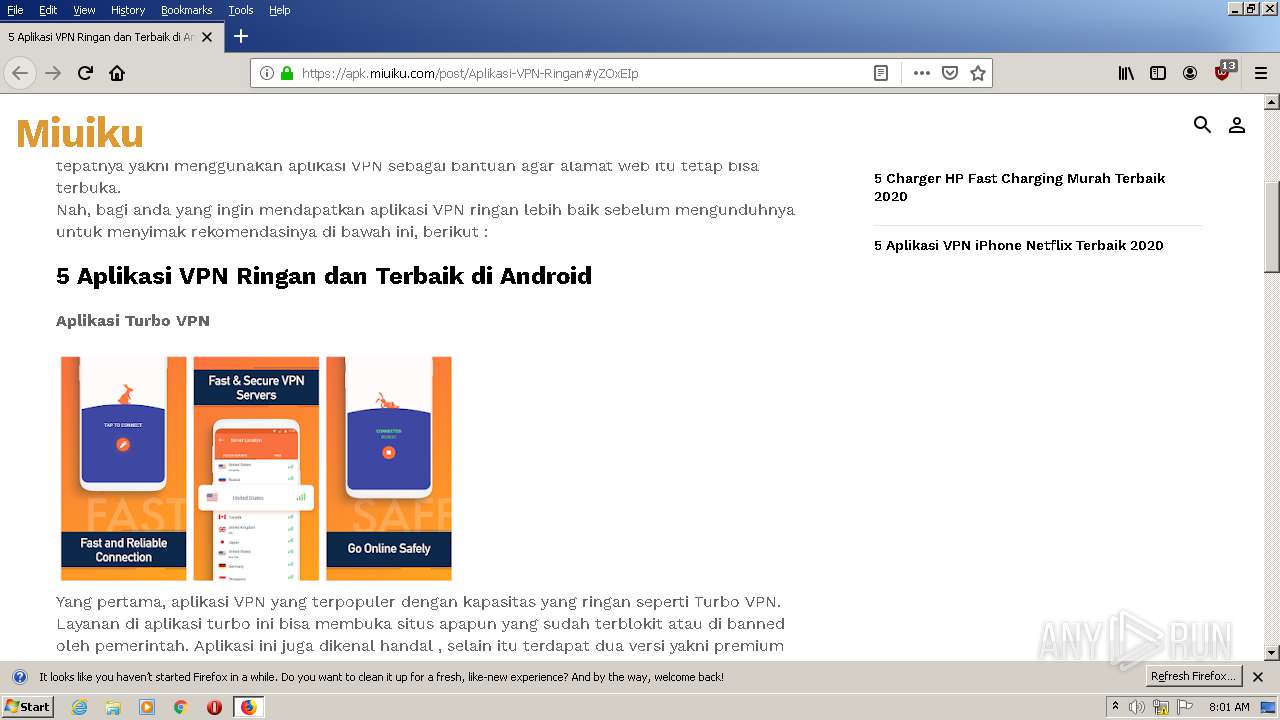This screenshot has height=720, width=1280.
Task: Click the vertical scrollbar thumb
Action: click(x=1272, y=227)
